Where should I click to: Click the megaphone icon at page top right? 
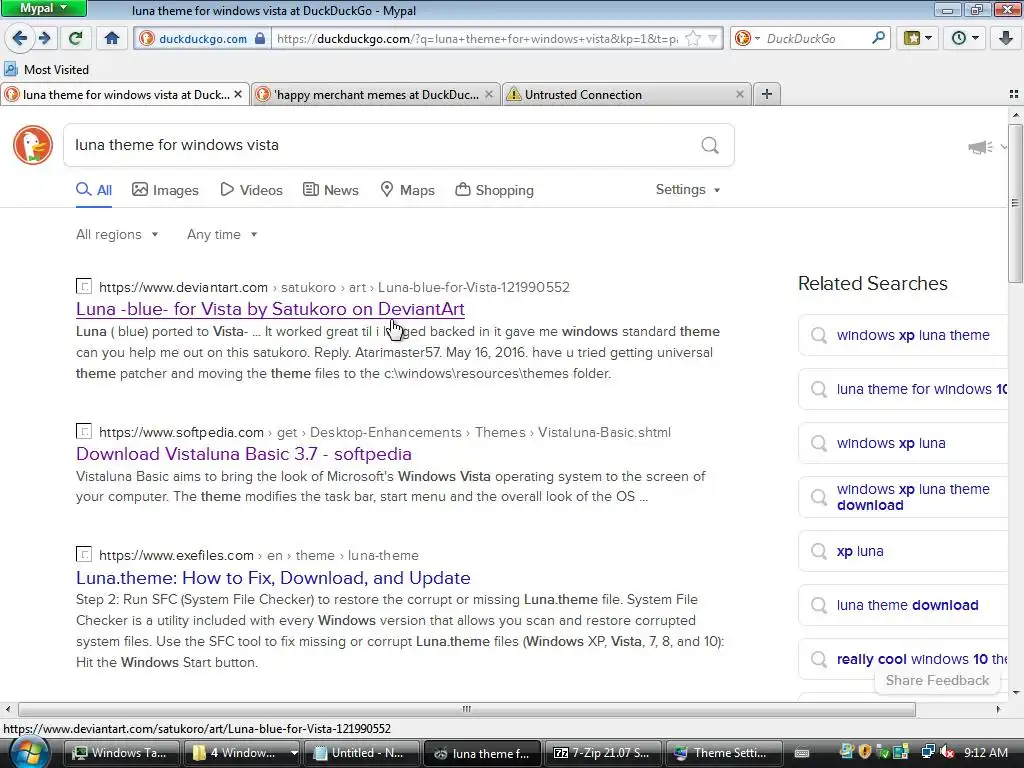tap(980, 147)
